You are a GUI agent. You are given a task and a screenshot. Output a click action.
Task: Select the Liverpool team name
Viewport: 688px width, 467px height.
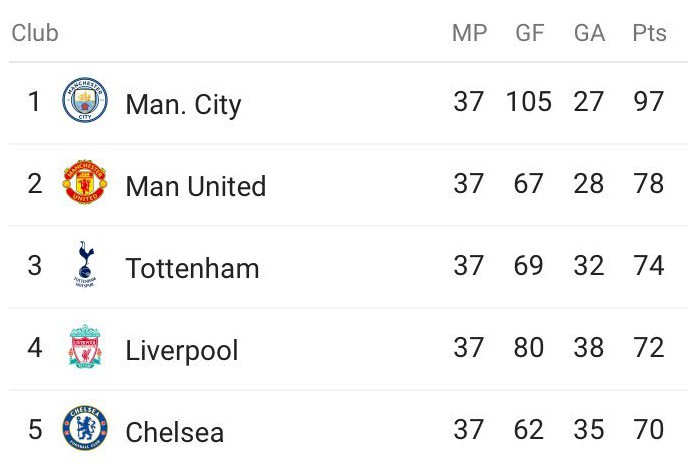[182, 351]
